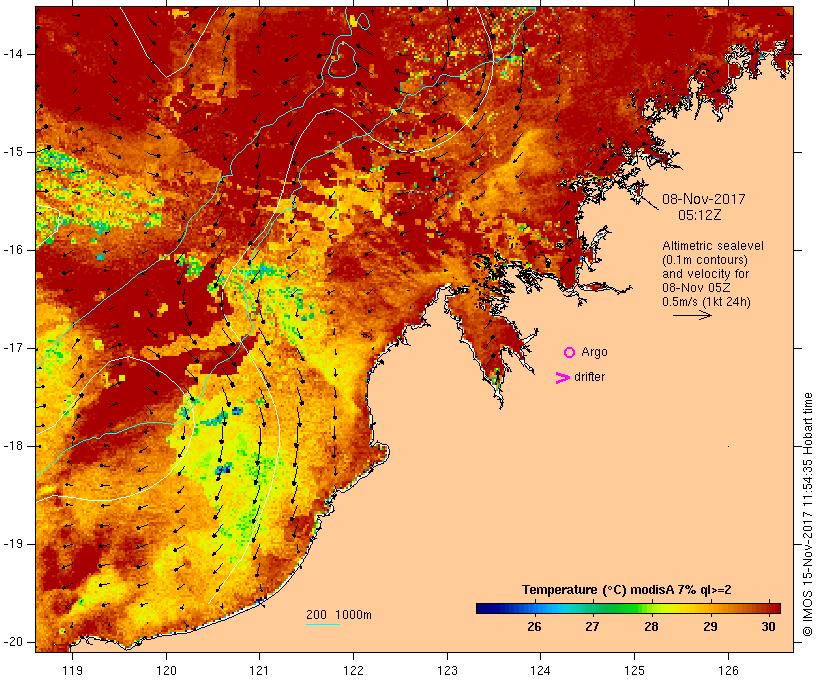
Task: Click the latitude axis label -20
Action: [13, 642]
